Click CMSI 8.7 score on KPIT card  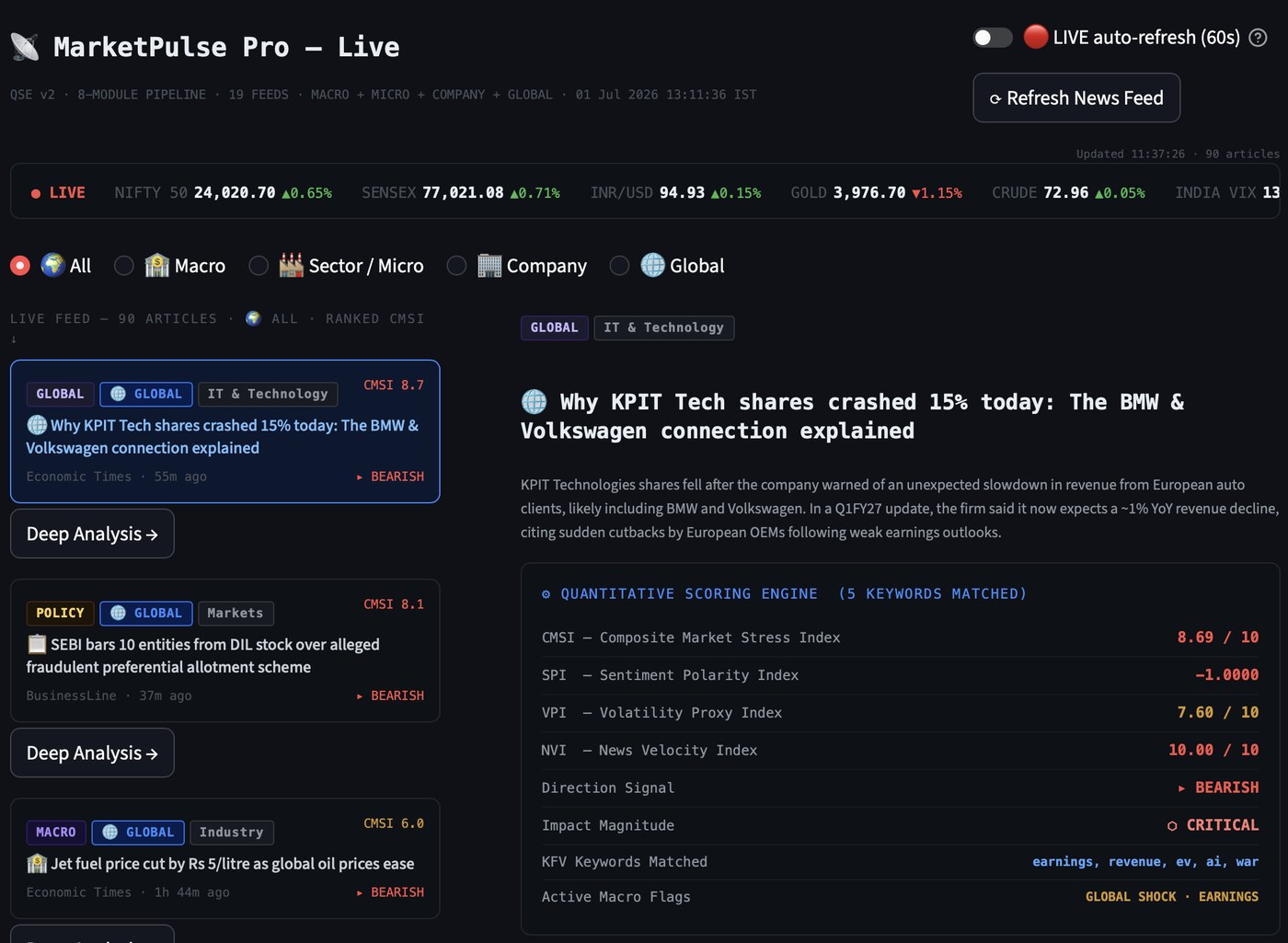pos(394,385)
